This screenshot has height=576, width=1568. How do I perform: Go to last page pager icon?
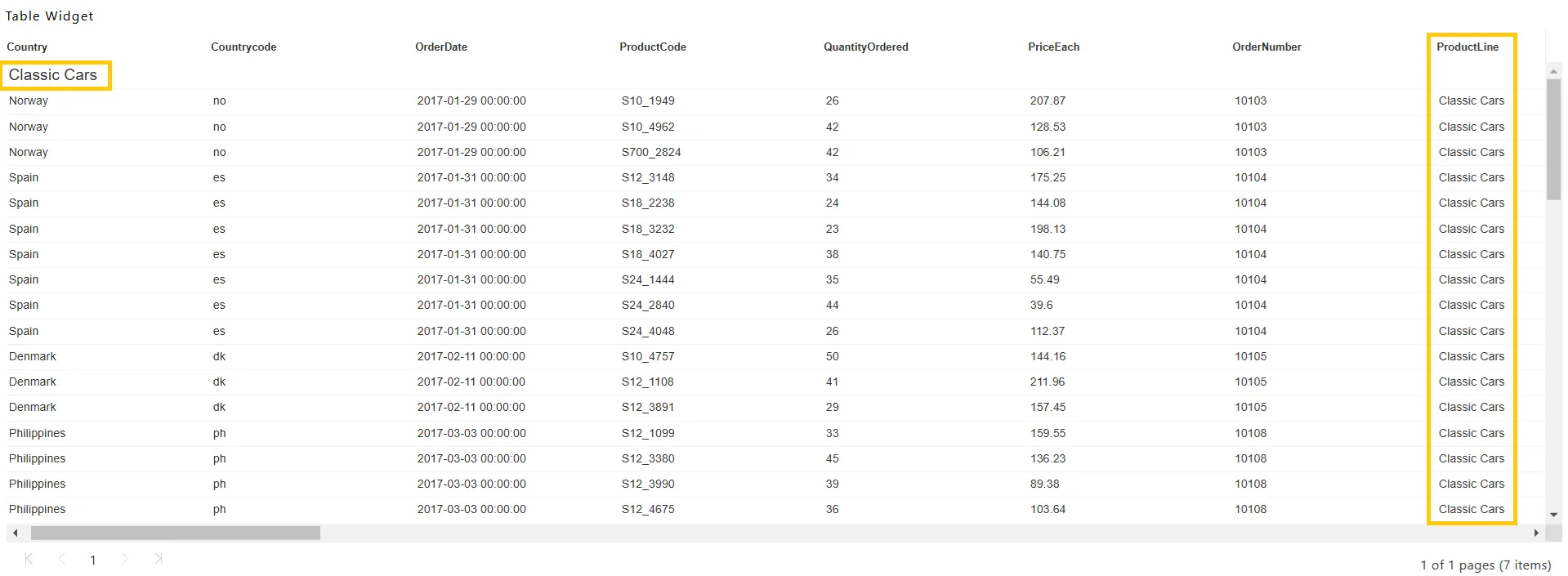[158, 559]
